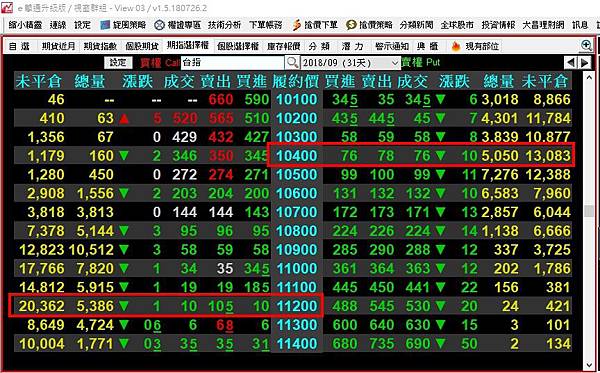Click the application logo icon in title bar
The width and height of the screenshot is (600, 373).
(7, 8)
